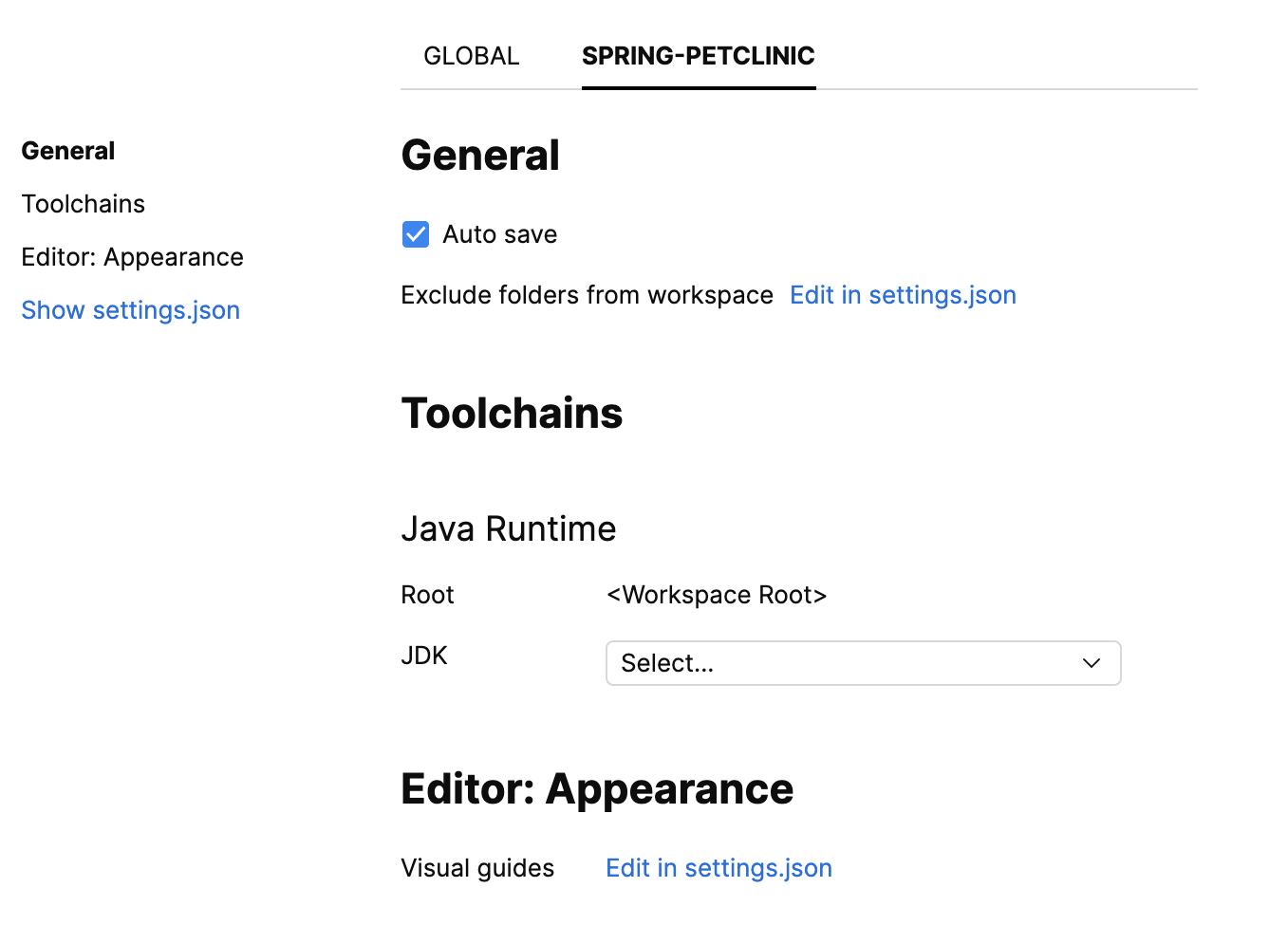Navigate to Toolchains via the sidebar
This screenshot has width=1288, height=943.
pyautogui.click(x=83, y=203)
